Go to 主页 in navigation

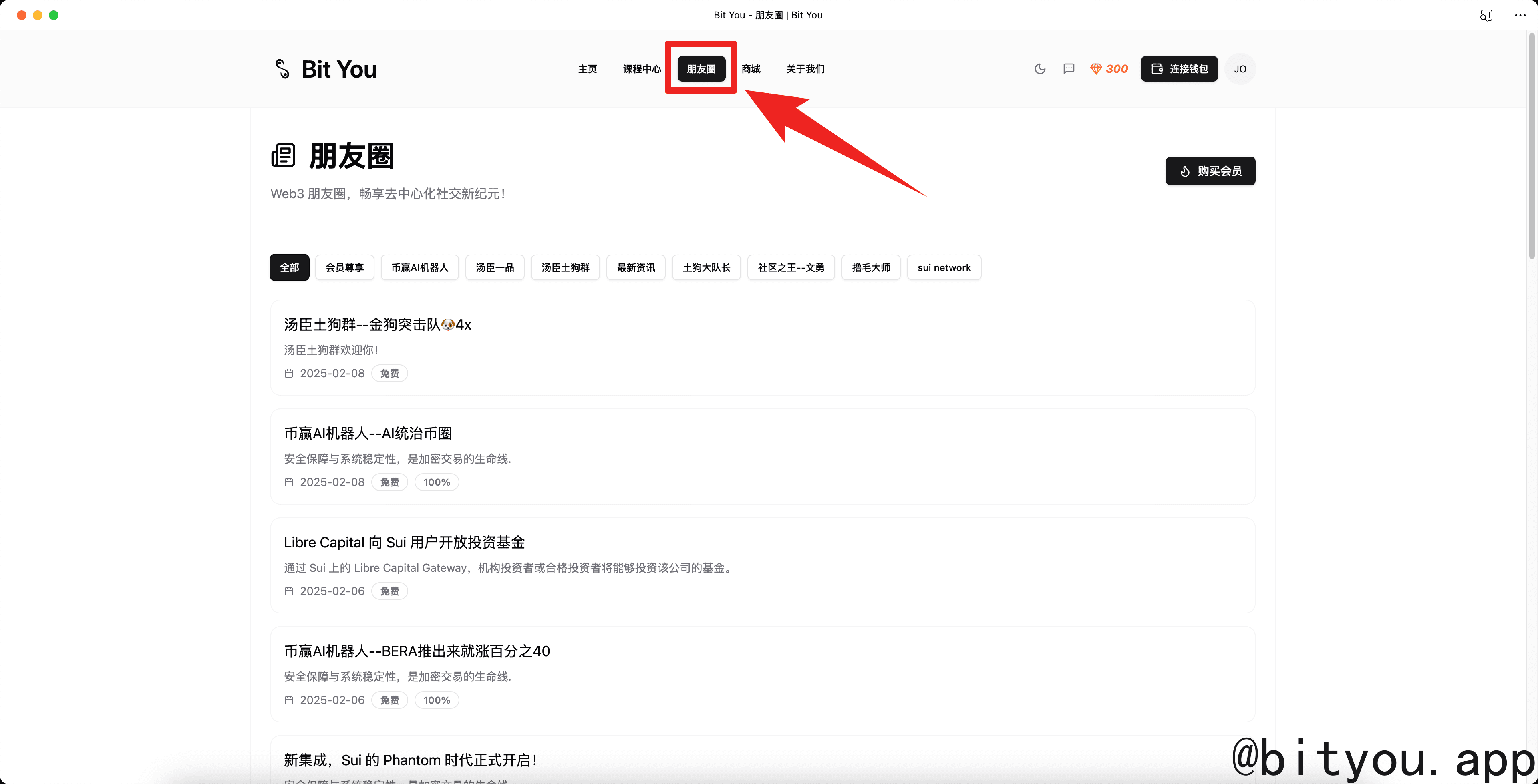click(588, 69)
